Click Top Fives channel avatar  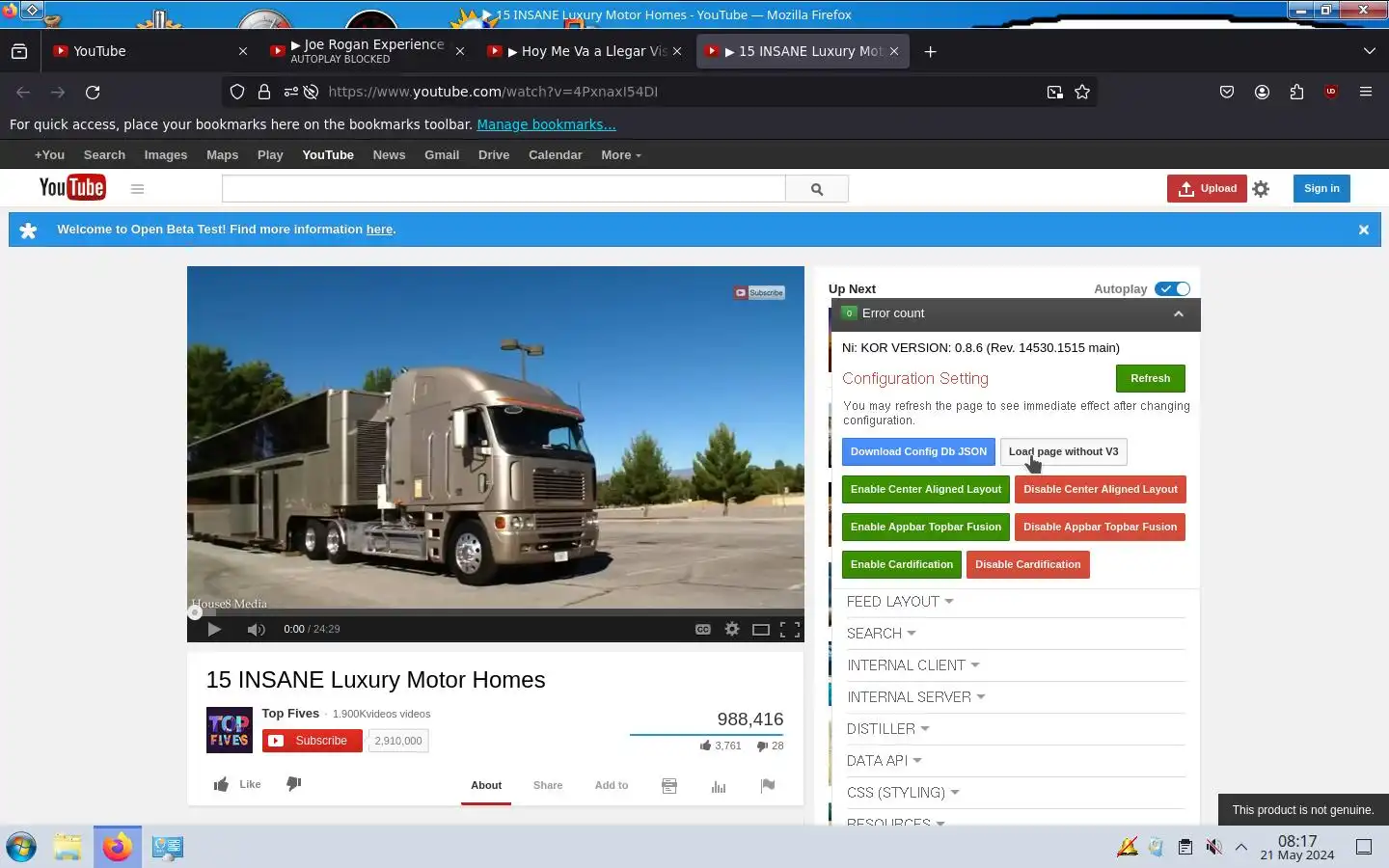pos(230,730)
